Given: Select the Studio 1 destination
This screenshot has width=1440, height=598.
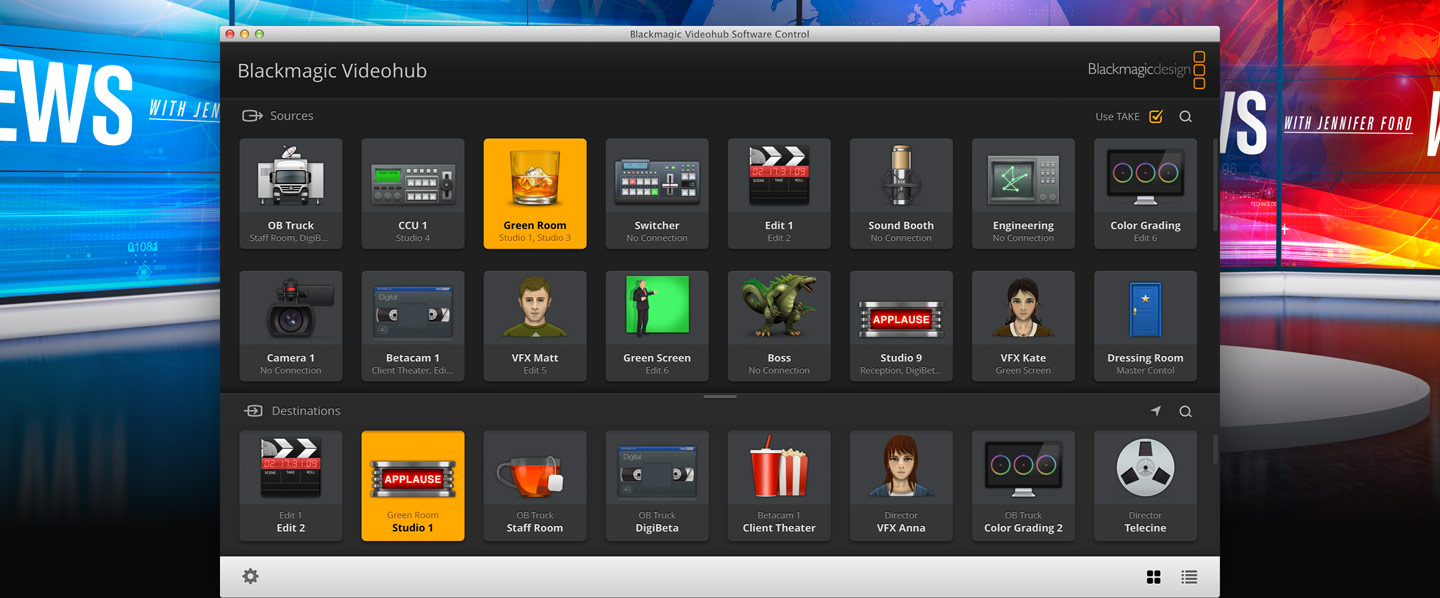Looking at the screenshot, I should [413, 485].
